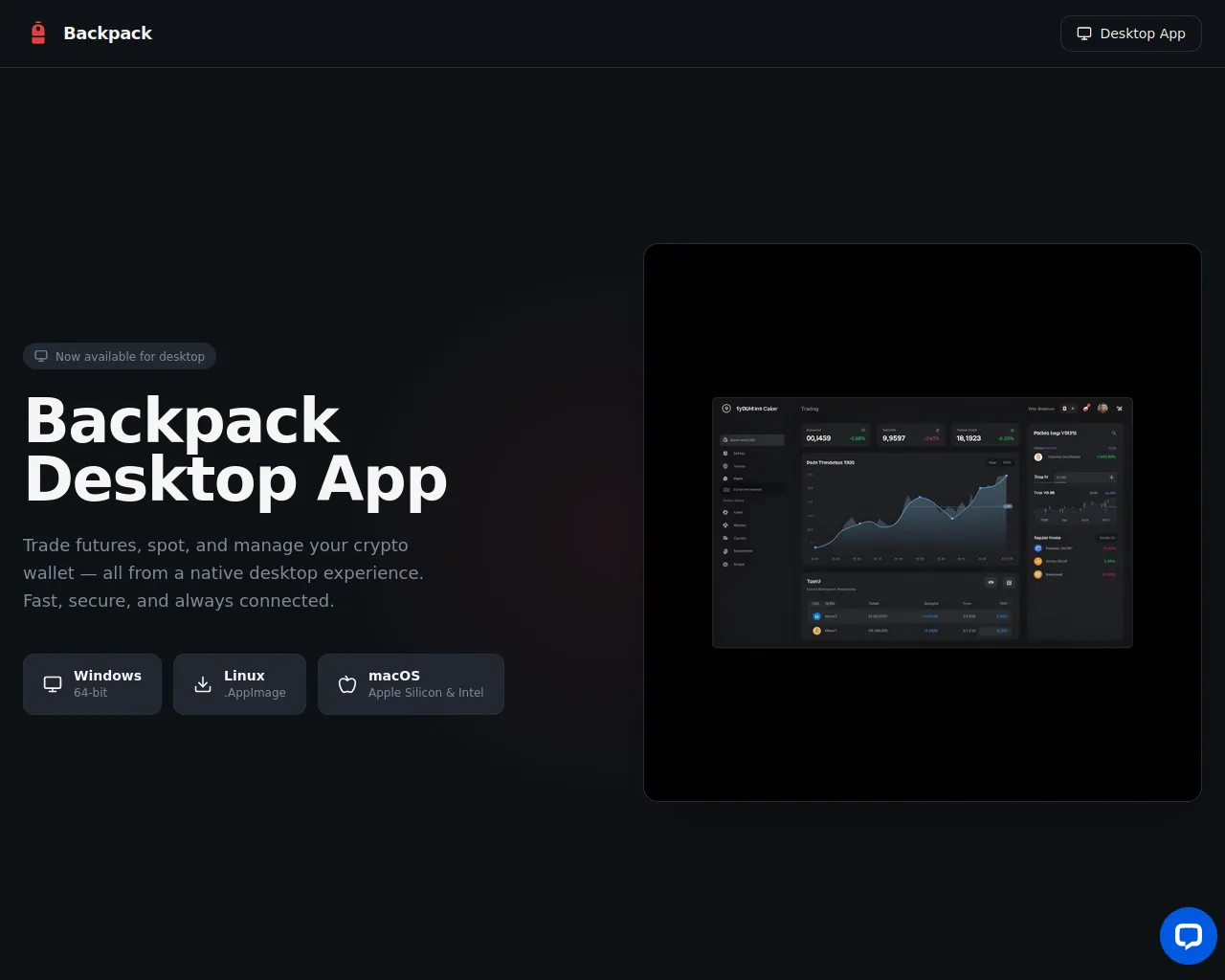Click monitor icon inside Desktop App button
Image resolution: width=1225 pixels, height=980 pixels.
[x=1084, y=33]
